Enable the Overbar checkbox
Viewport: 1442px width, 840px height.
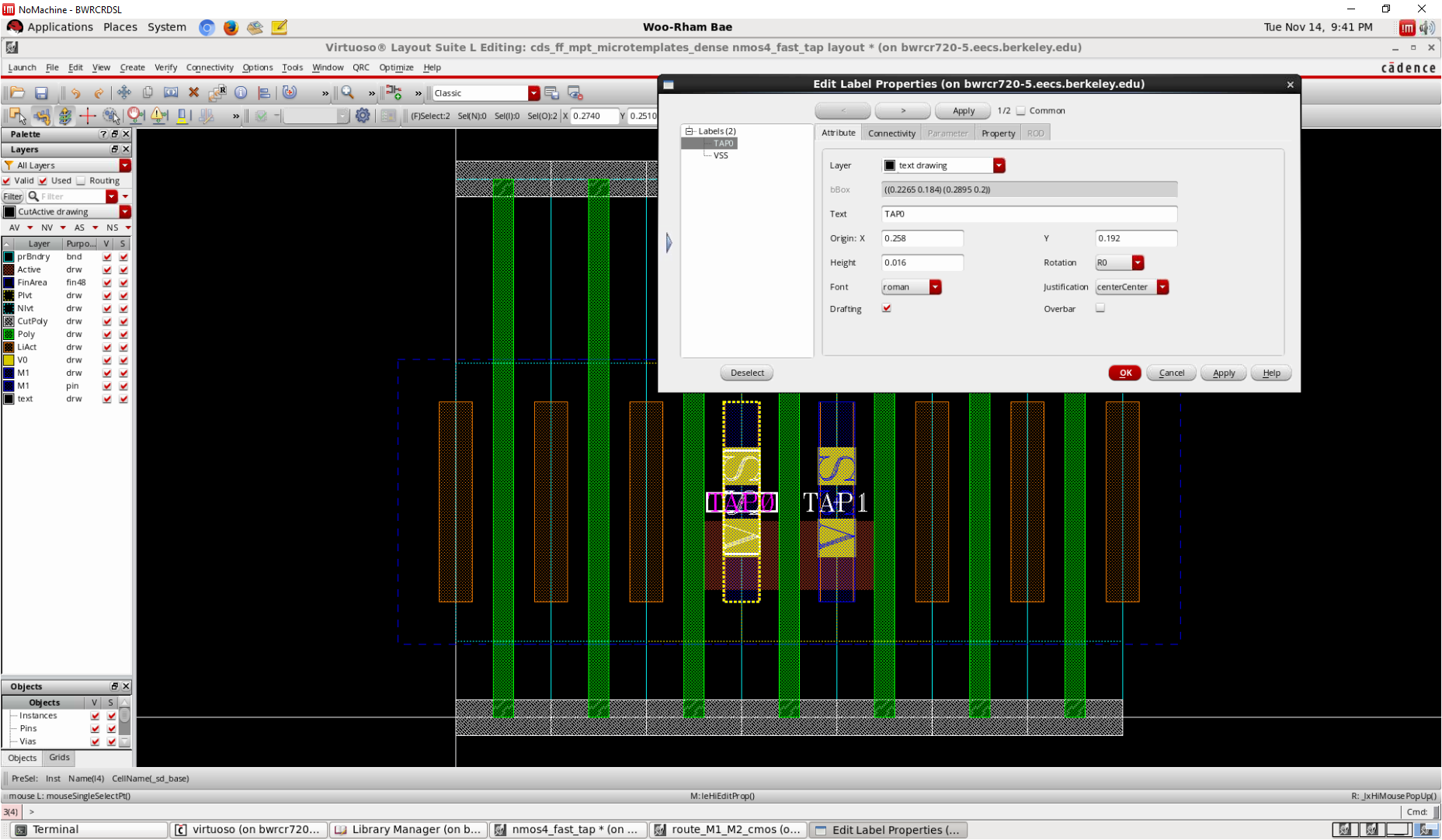coord(1100,308)
